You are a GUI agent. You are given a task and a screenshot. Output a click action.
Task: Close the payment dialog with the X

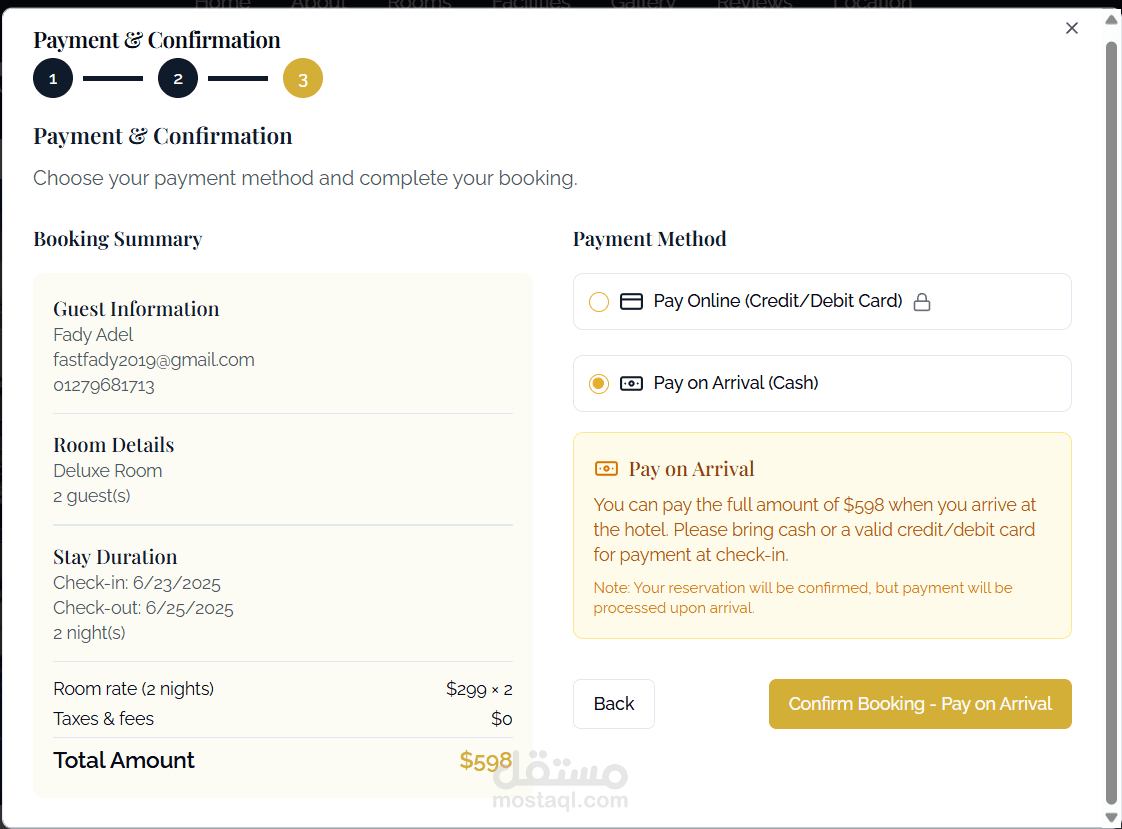[1072, 28]
